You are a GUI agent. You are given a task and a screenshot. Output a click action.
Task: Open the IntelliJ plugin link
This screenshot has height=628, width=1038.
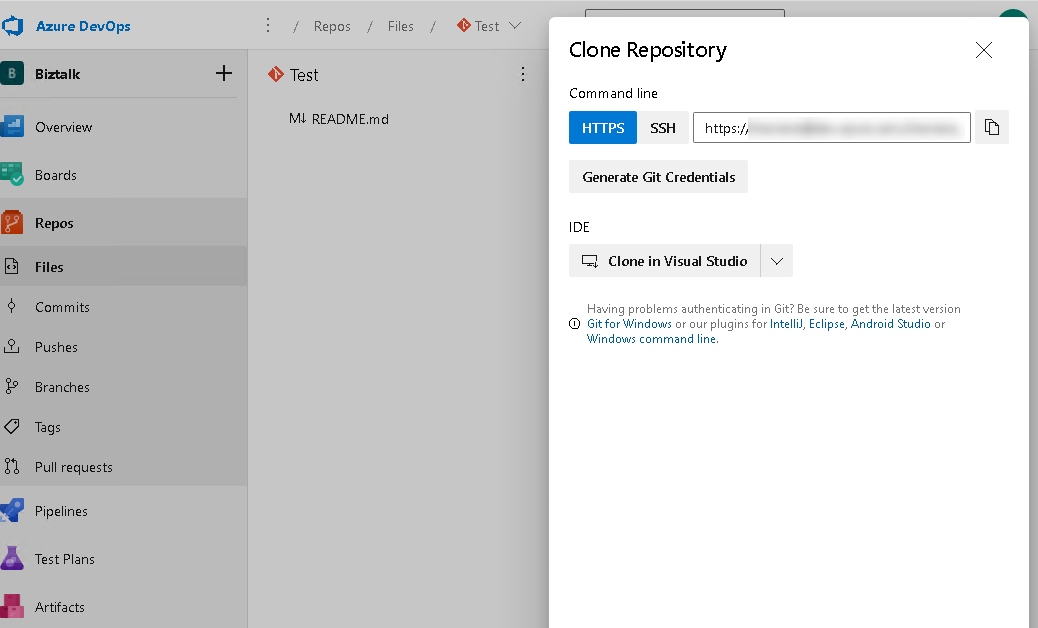click(786, 324)
